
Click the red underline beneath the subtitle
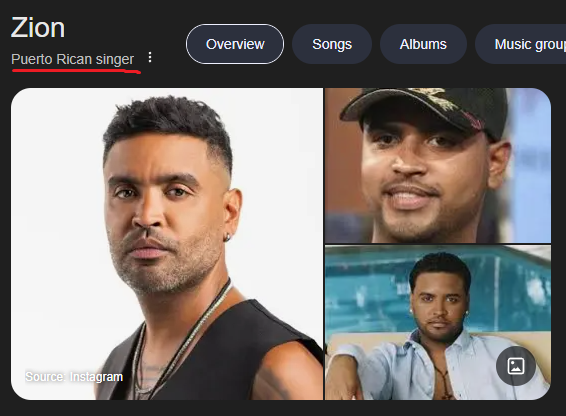(76, 71)
